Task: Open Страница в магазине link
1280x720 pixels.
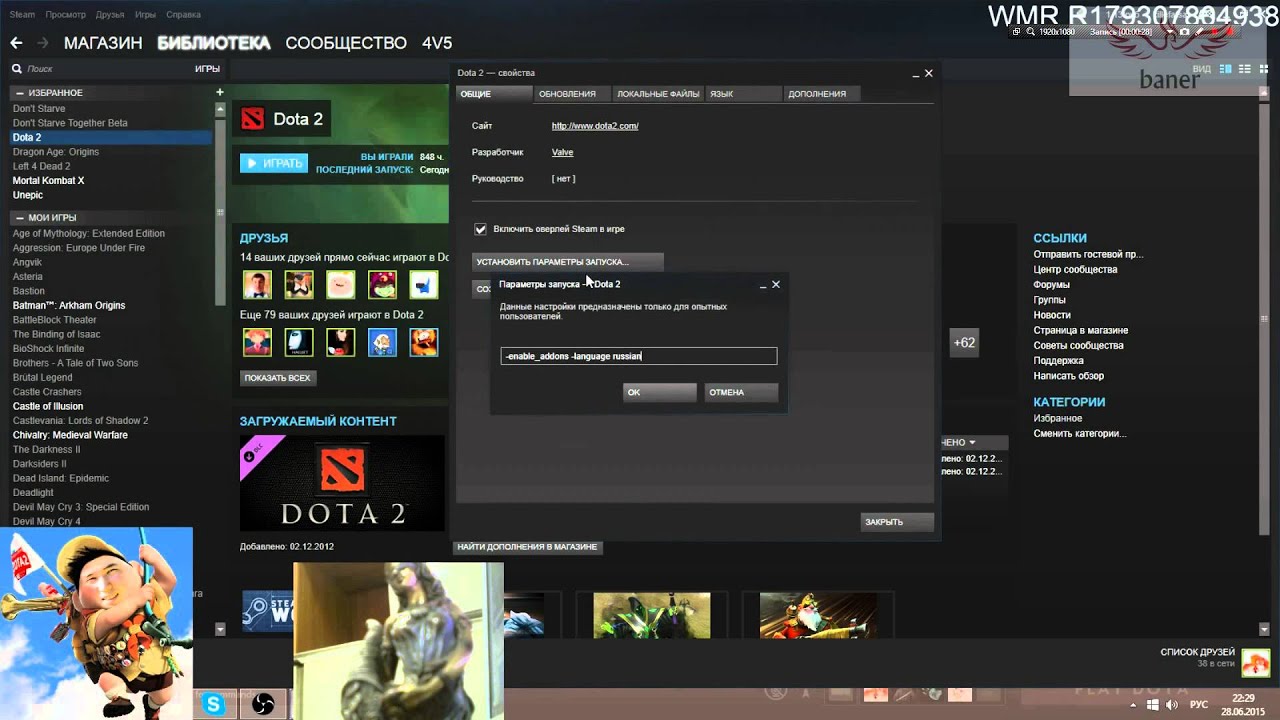Action: pos(1080,330)
